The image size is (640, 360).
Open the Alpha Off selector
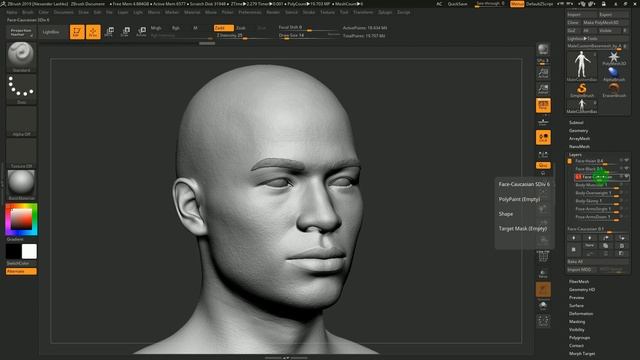point(21,121)
